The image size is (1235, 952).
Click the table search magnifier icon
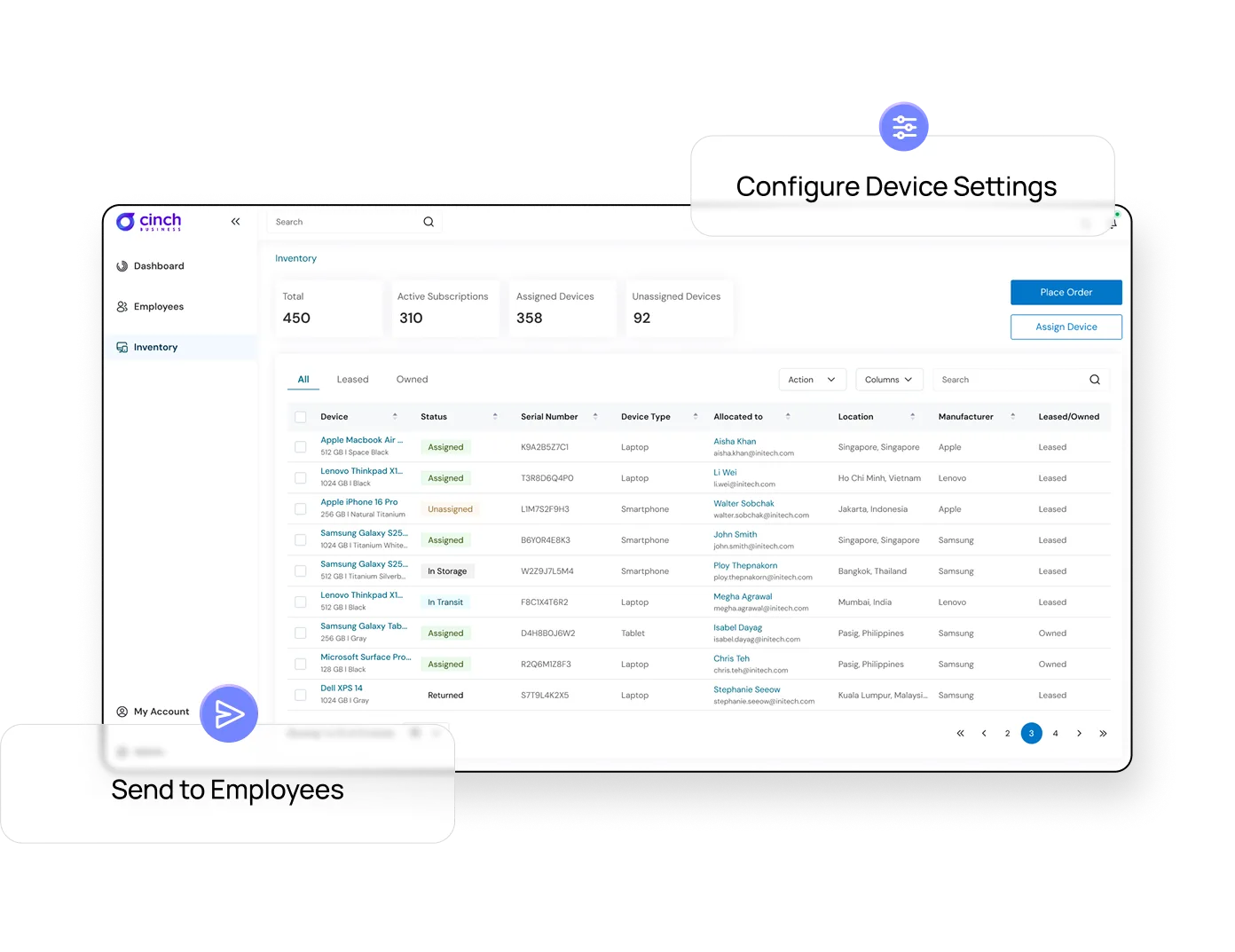1094,380
